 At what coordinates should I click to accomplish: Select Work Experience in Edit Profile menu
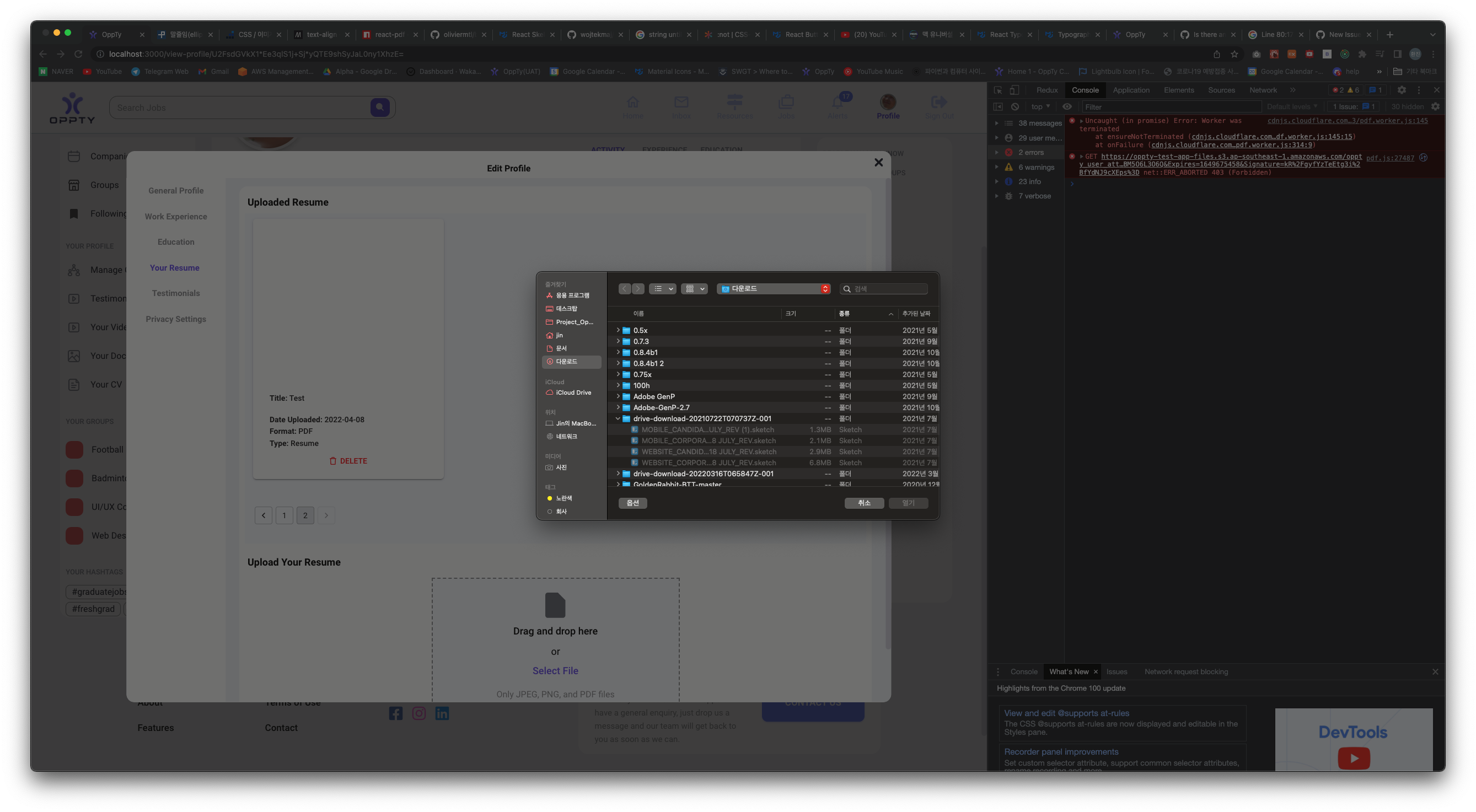(175, 217)
